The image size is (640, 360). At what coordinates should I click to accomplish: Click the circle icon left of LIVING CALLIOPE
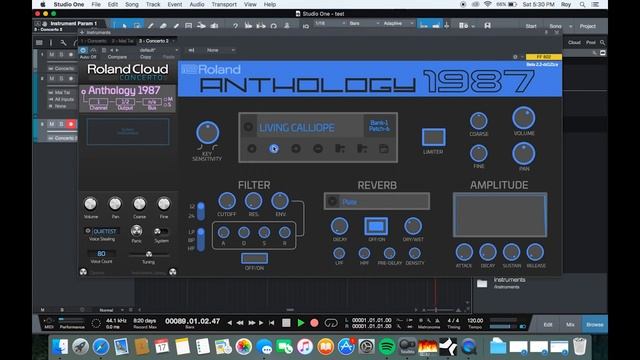pyautogui.click(x=248, y=127)
